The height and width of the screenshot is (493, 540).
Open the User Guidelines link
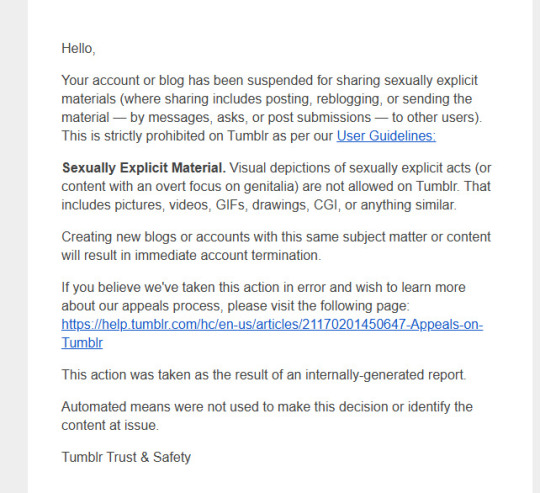(x=386, y=136)
